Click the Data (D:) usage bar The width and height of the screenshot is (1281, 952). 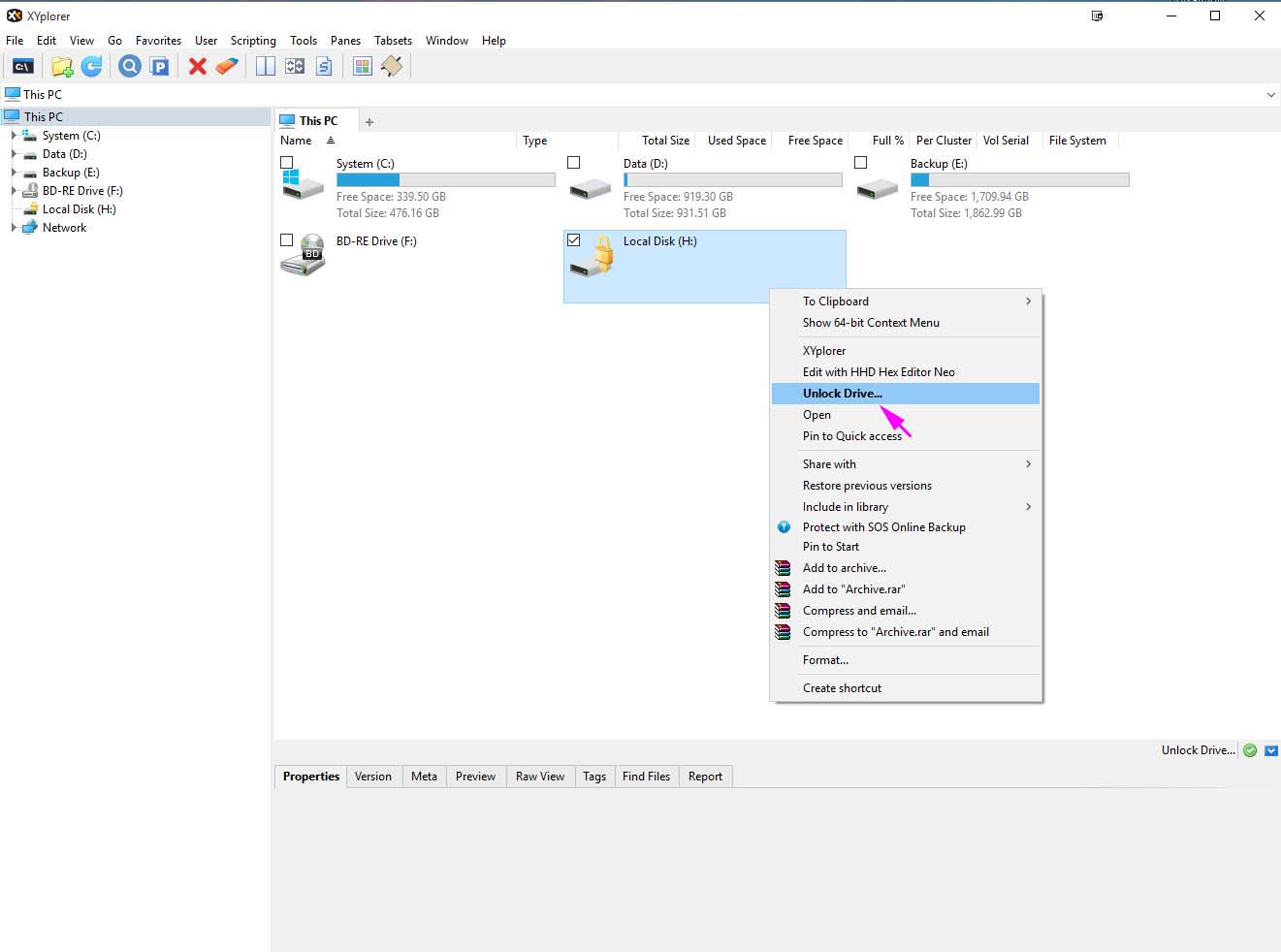(732, 180)
